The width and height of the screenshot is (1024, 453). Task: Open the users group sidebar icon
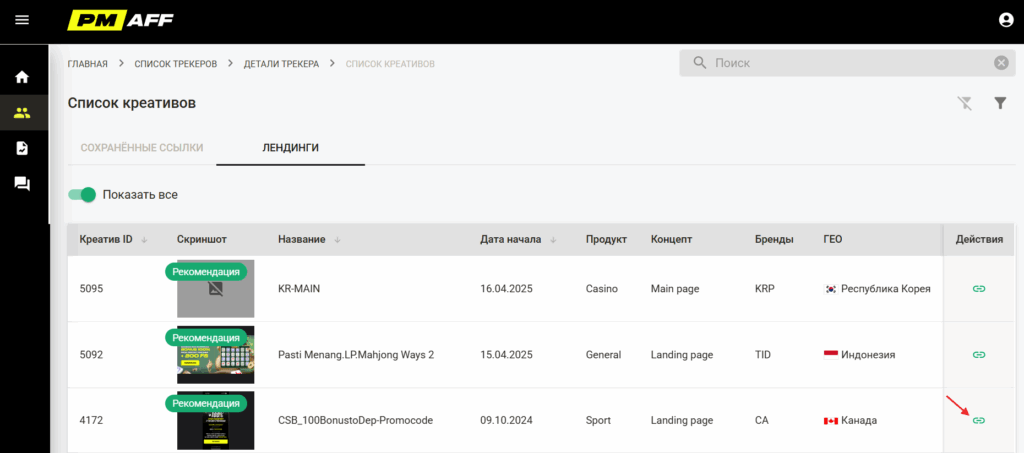[x=22, y=113]
